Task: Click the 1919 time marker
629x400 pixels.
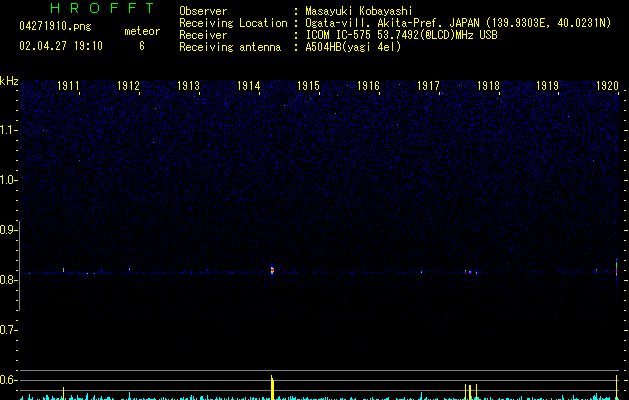Action: tap(548, 86)
